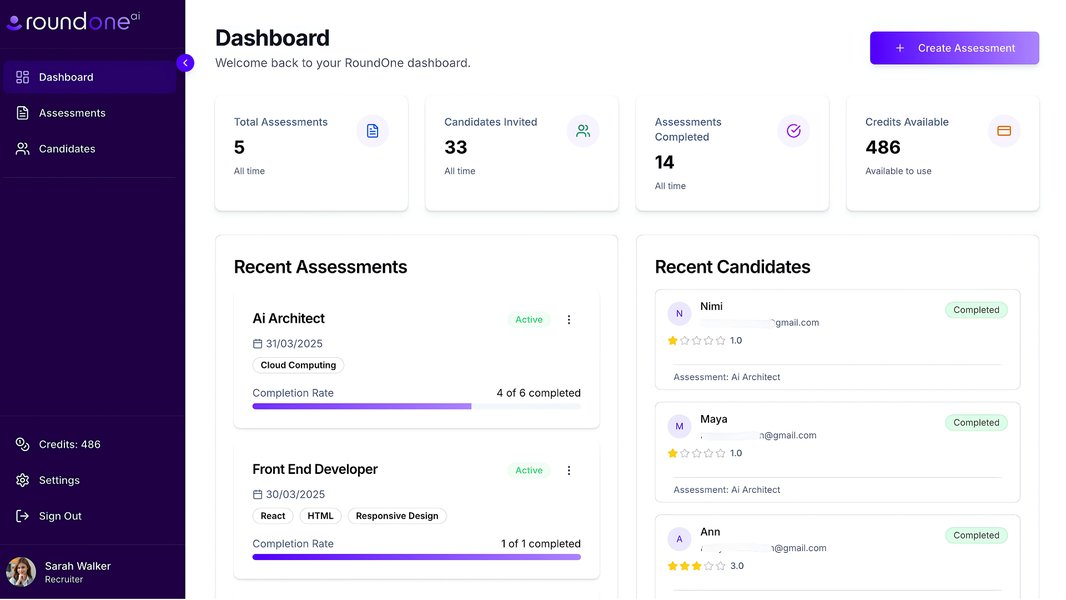Image resolution: width=1066 pixels, height=600 pixels.
Task: Click the Candidates people icon in sidebar
Action: [x=22, y=149]
